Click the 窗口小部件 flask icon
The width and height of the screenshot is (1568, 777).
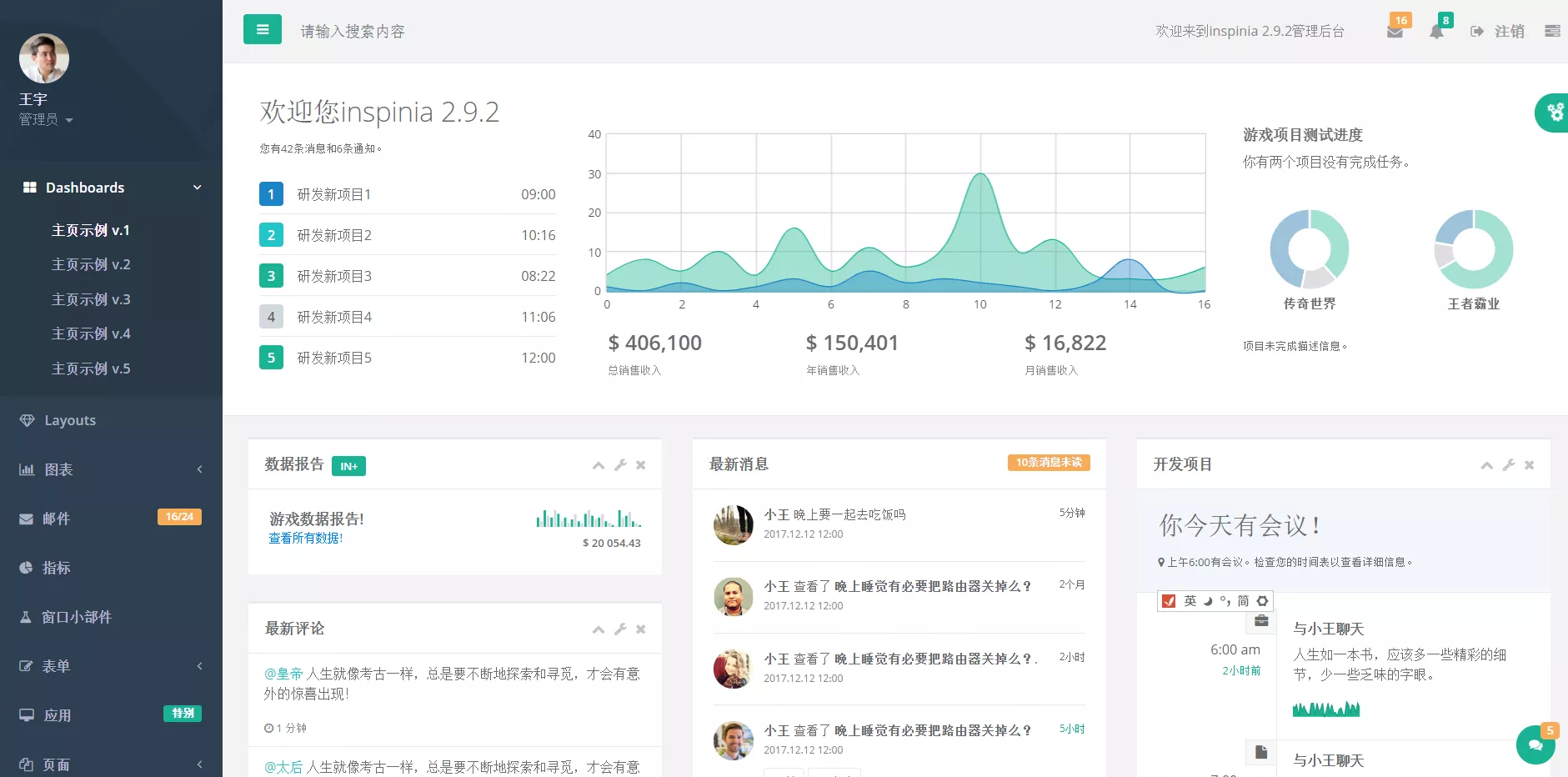pos(25,617)
